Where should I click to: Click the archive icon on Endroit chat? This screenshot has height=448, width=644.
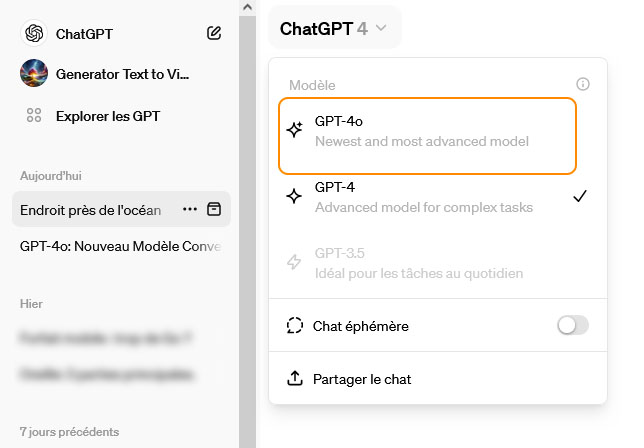pyautogui.click(x=214, y=209)
